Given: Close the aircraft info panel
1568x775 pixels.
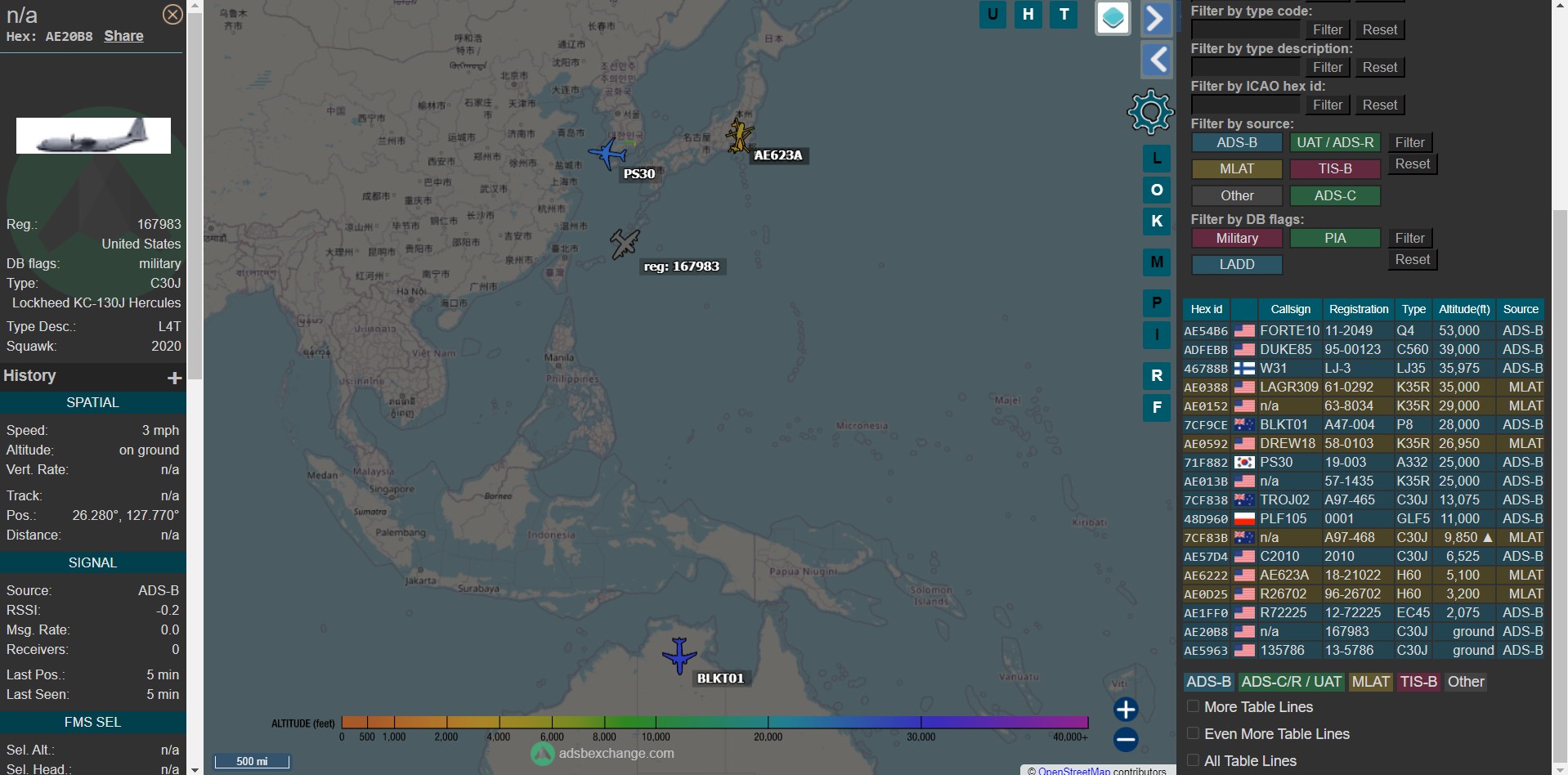Looking at the screenshot, I should click(x=172, y=15).
